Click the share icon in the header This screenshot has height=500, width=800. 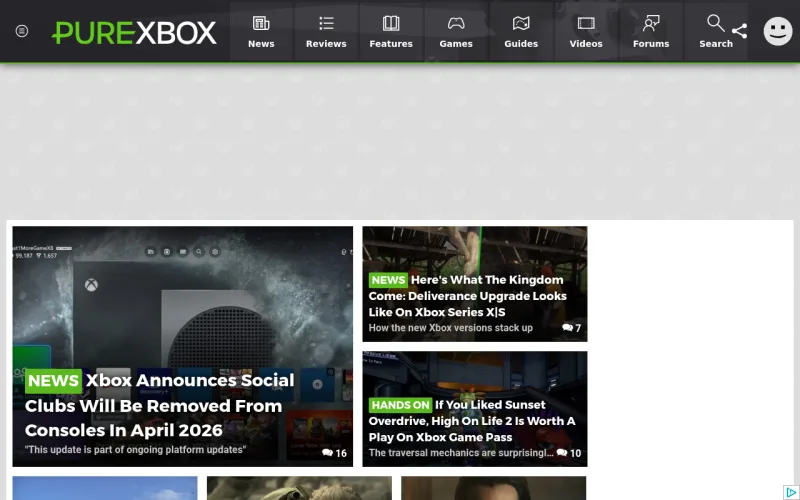coord(739,31)
